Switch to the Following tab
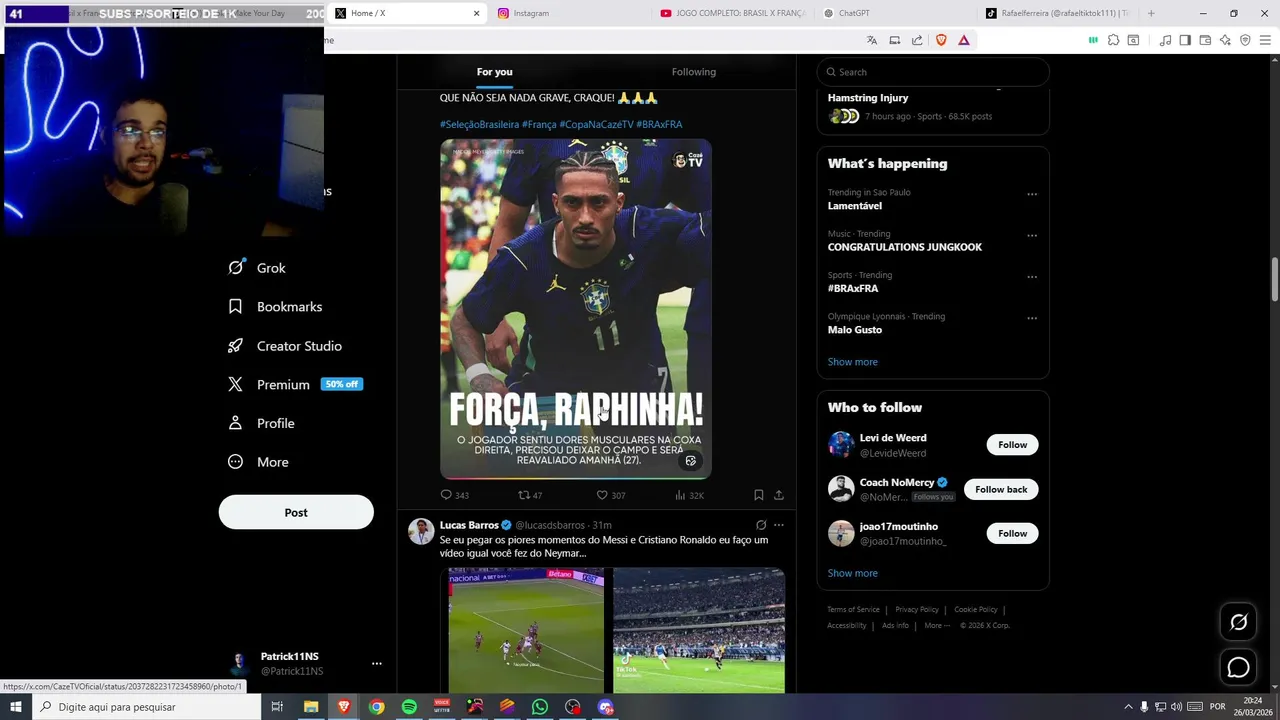The height and width of the screenshot is (720, 1280). tap(694, 72)
